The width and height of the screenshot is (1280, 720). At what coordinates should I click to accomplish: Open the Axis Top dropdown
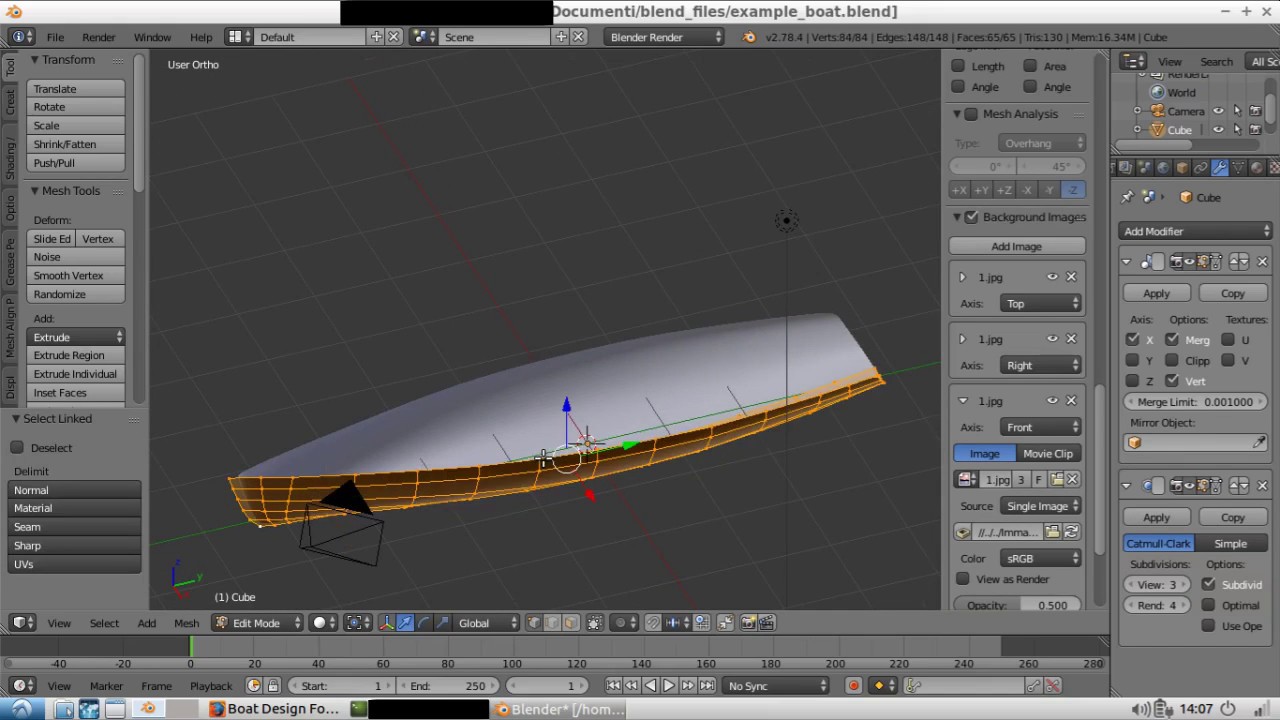[1041, 303]
